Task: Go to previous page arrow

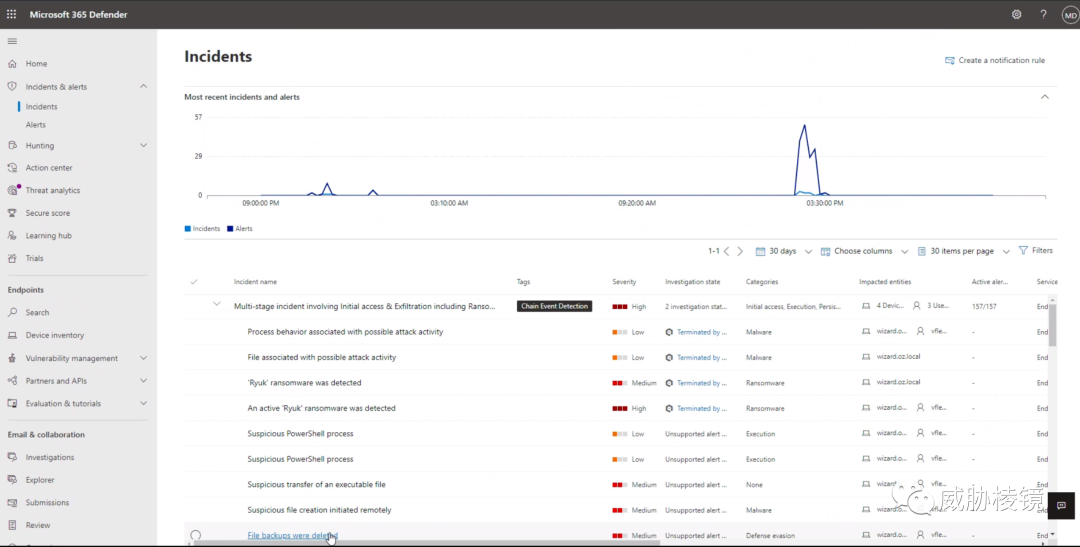Action: 726,251
